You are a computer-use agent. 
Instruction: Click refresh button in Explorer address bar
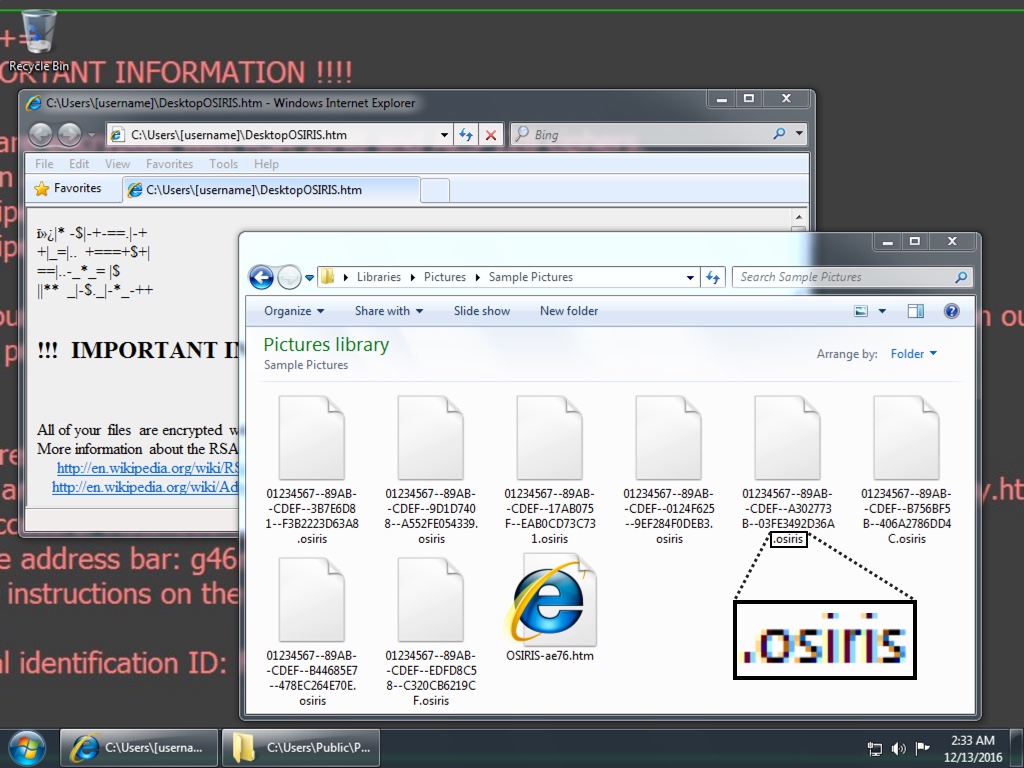714,277
